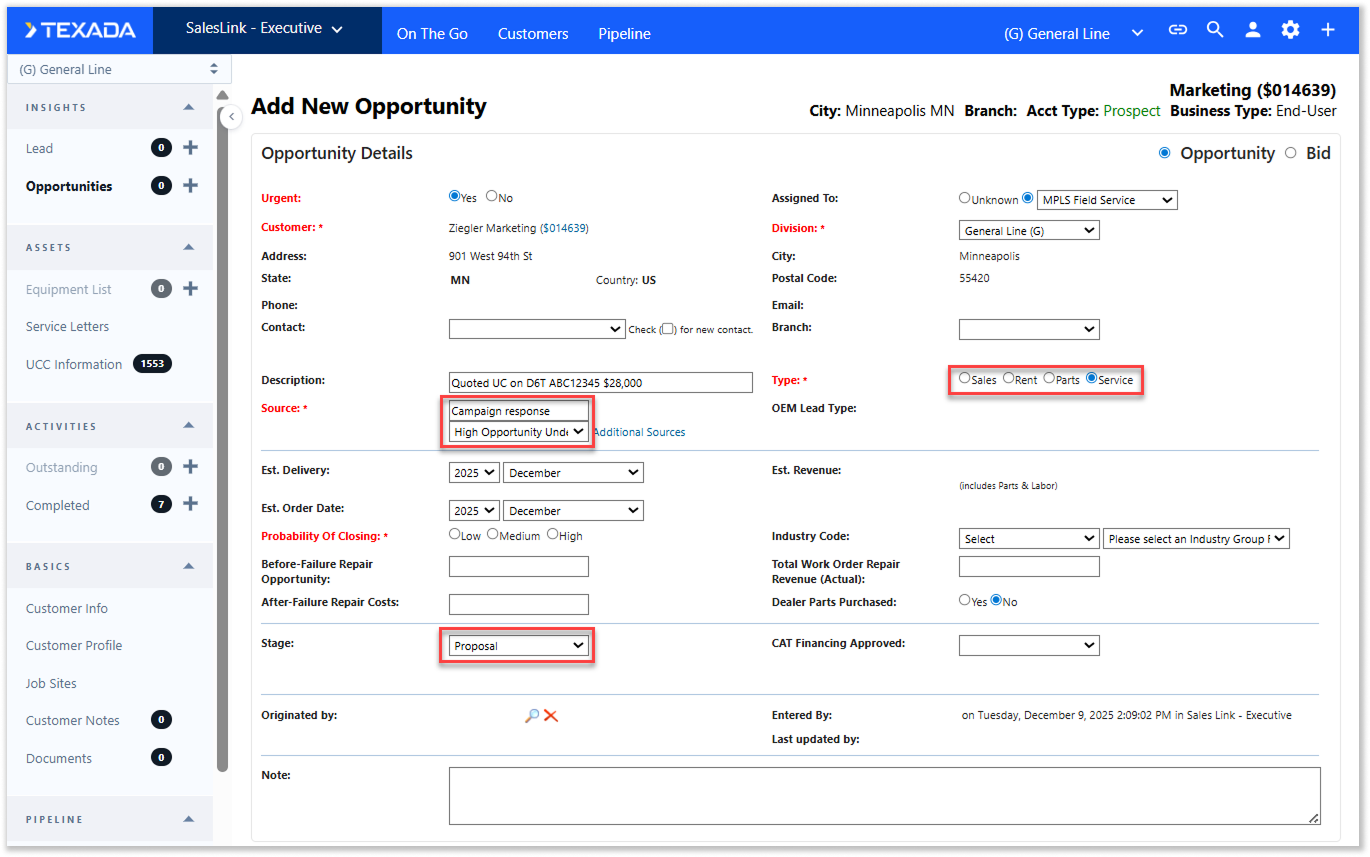Collapse the Insights sidebar section

click(x=188, y=108)
